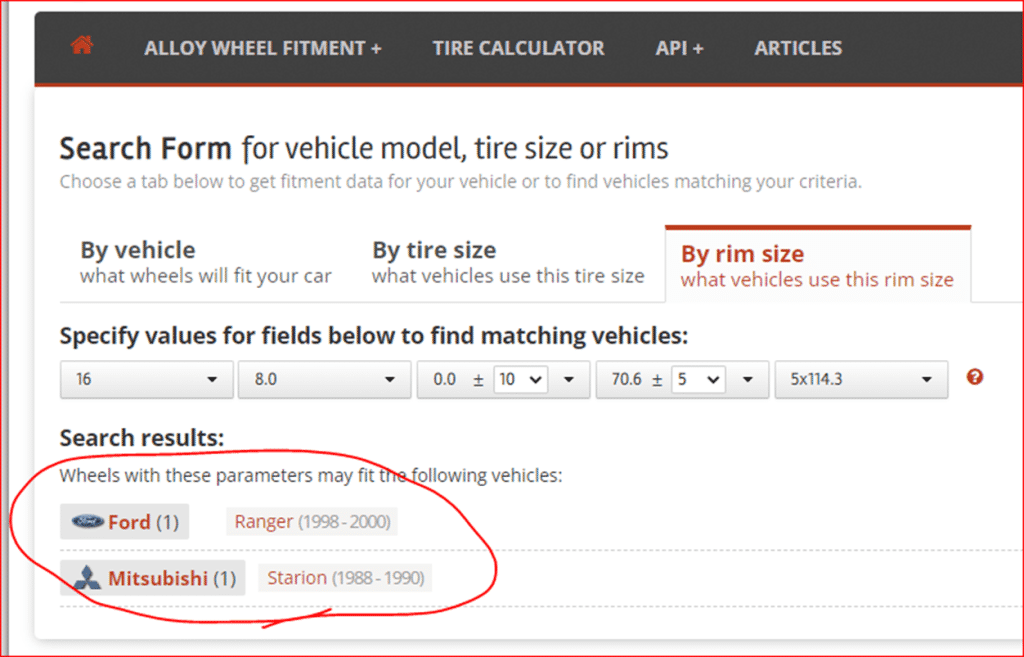The height and width of the screenshot is (657, 1024).
Task: Expand the 0.0 offset value dropdown
Action: point(570,380)
